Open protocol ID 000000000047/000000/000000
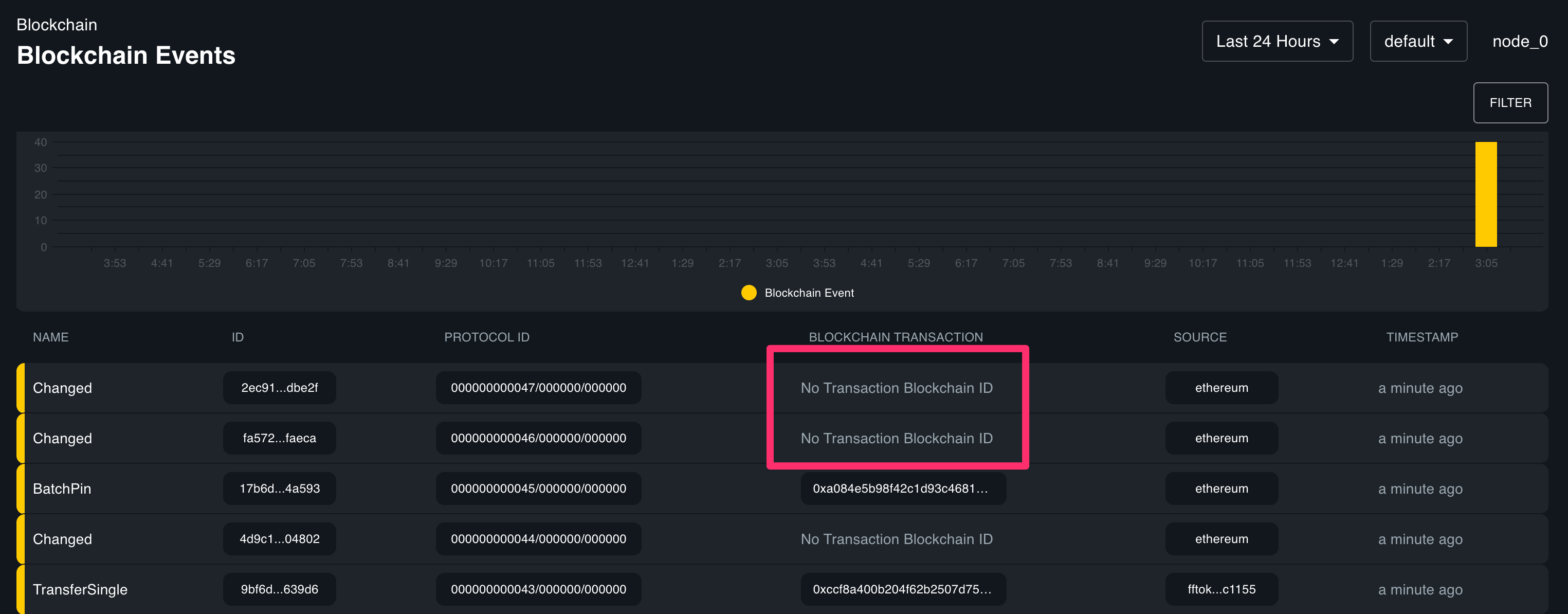Viewport: 1568px width, 614px height. [538, 387]
